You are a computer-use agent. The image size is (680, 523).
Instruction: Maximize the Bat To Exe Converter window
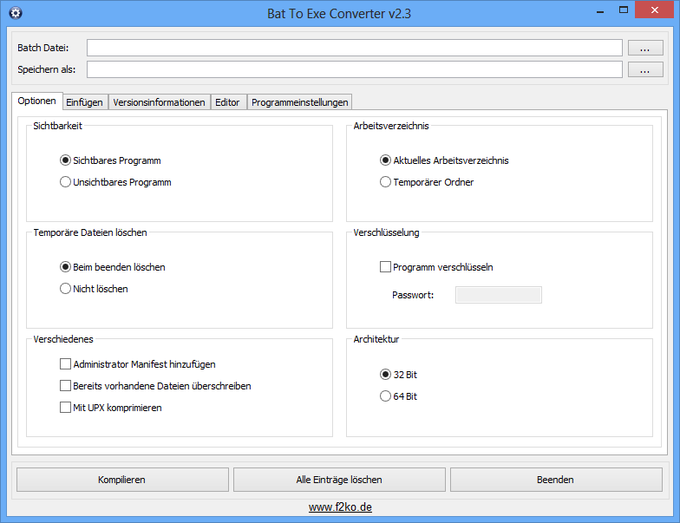pyautogui.click(x=623, y=10)
